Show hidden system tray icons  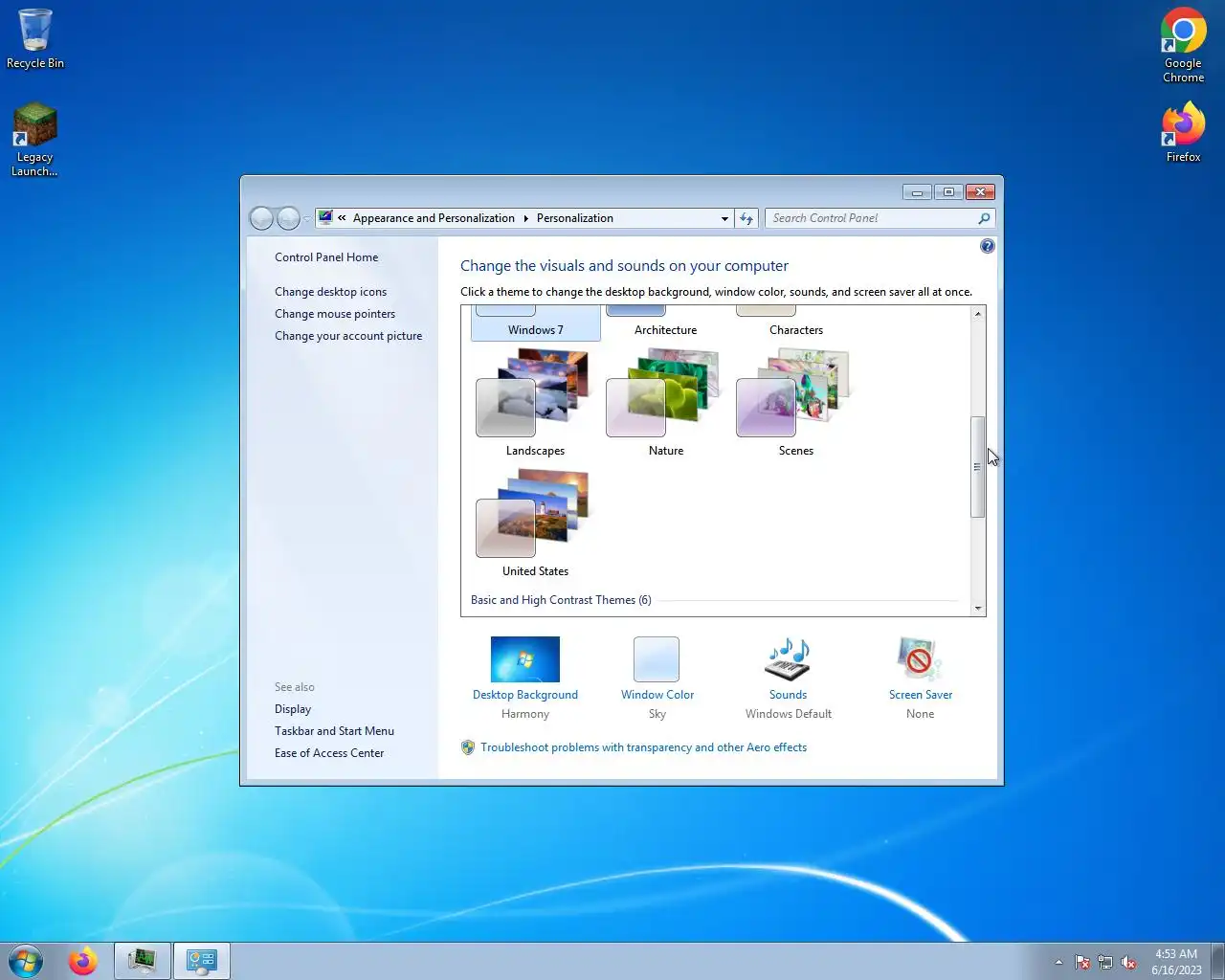click(x=1058, y=962)
